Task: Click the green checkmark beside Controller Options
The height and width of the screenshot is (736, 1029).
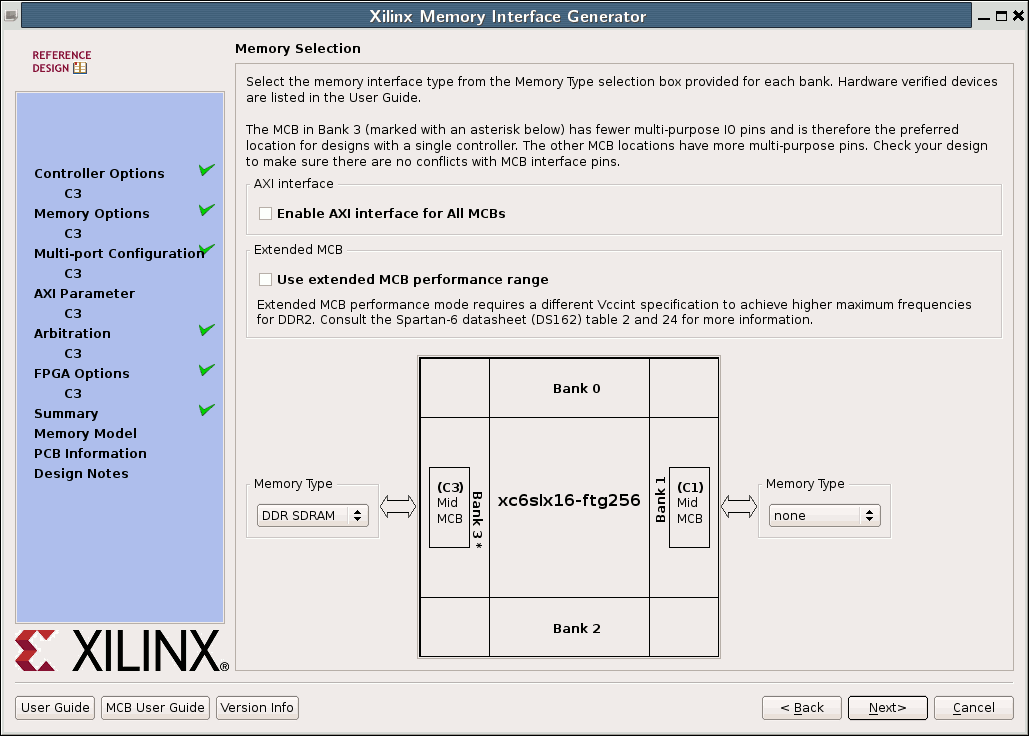Action: tap(207, 171)
